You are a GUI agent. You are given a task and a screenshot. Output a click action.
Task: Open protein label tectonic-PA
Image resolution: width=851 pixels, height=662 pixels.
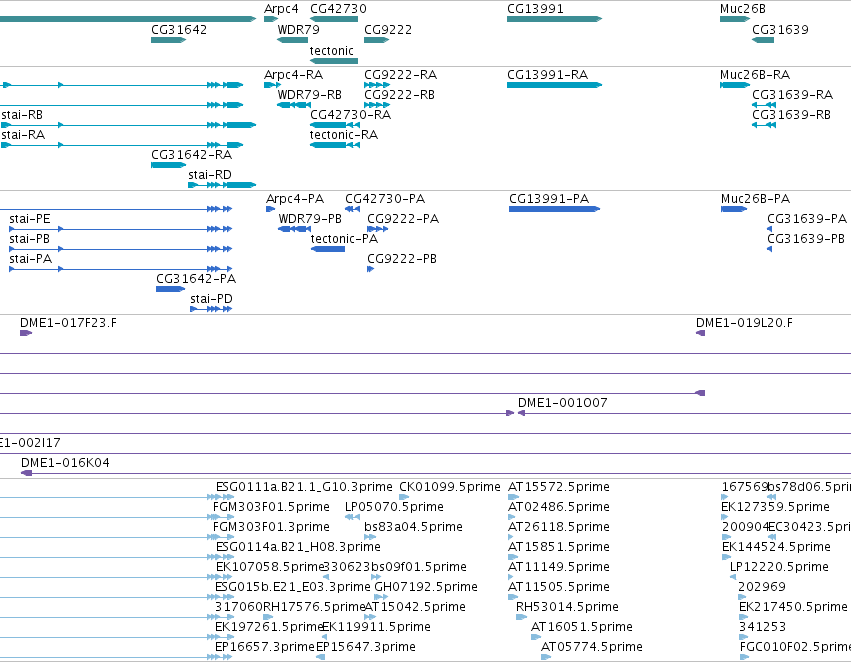click(344, 239)
